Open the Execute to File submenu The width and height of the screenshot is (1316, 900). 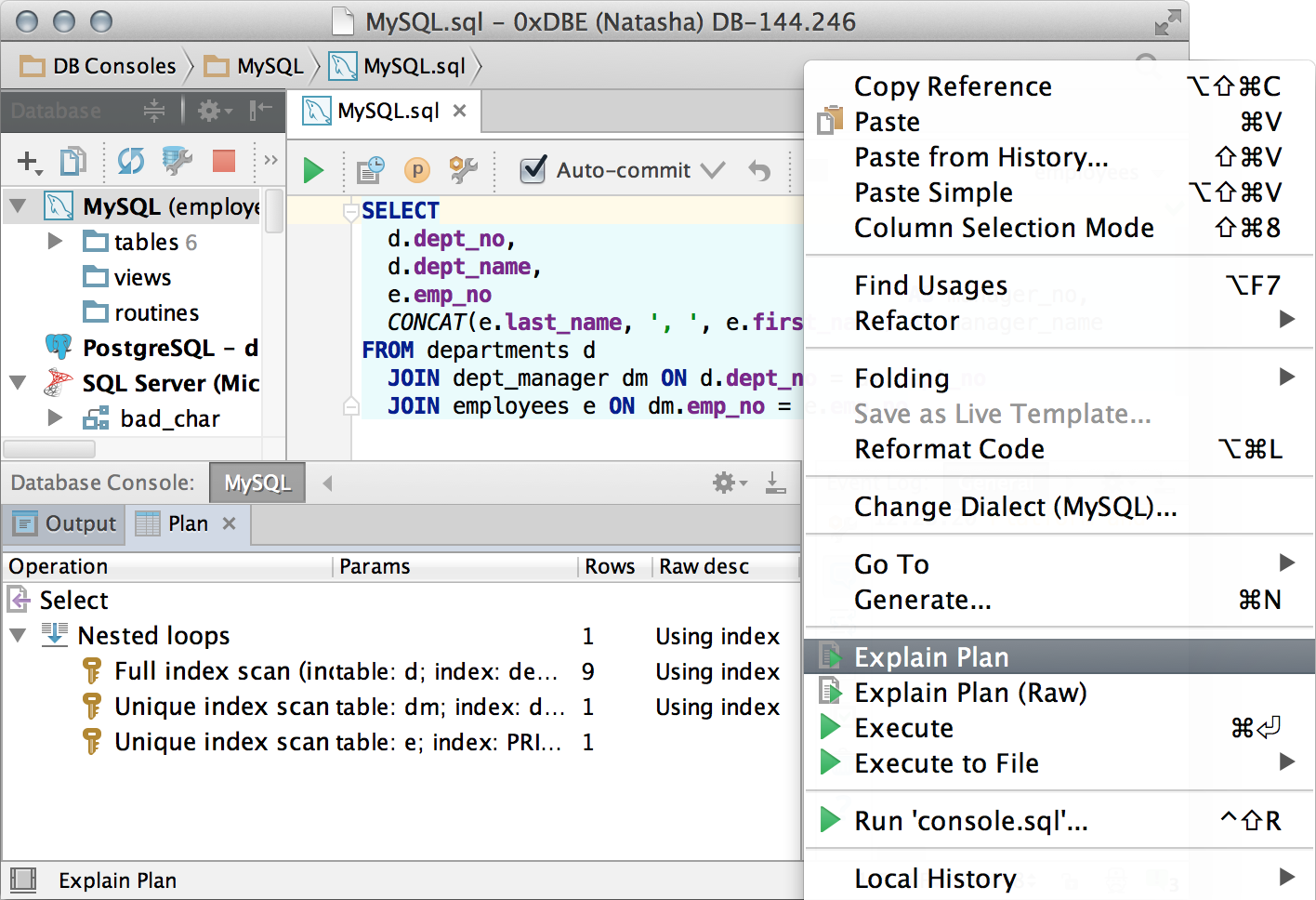tap(1059, 763)
